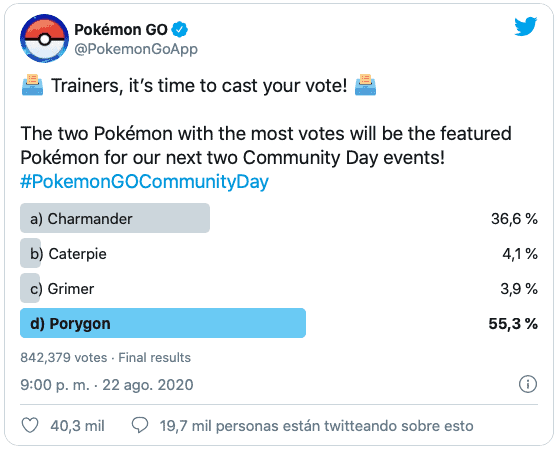
Task: Open the Pokémon GO Poké Ball avatar
Action: click(x=44, y=38)
